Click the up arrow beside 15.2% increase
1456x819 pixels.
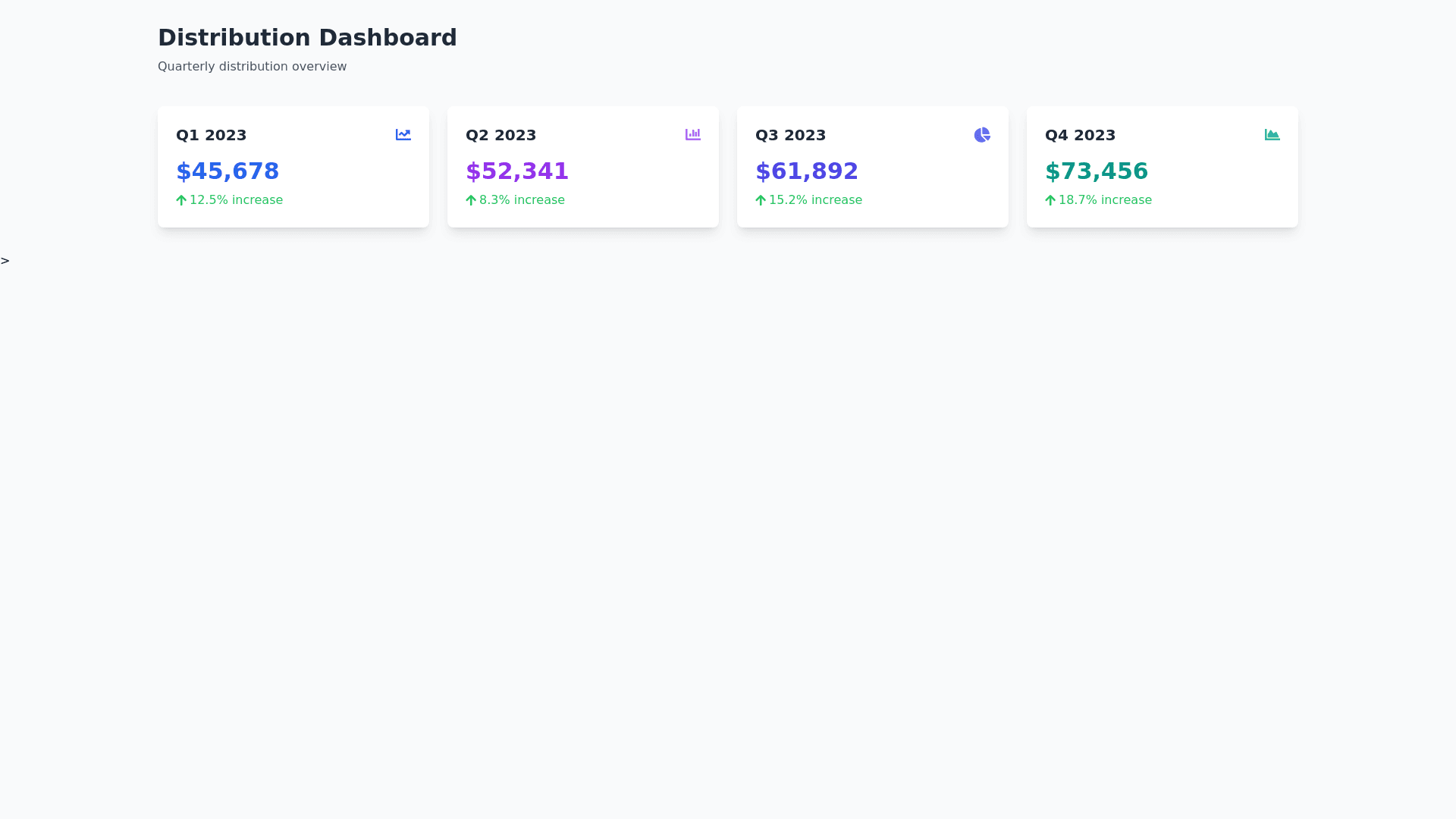761,200
